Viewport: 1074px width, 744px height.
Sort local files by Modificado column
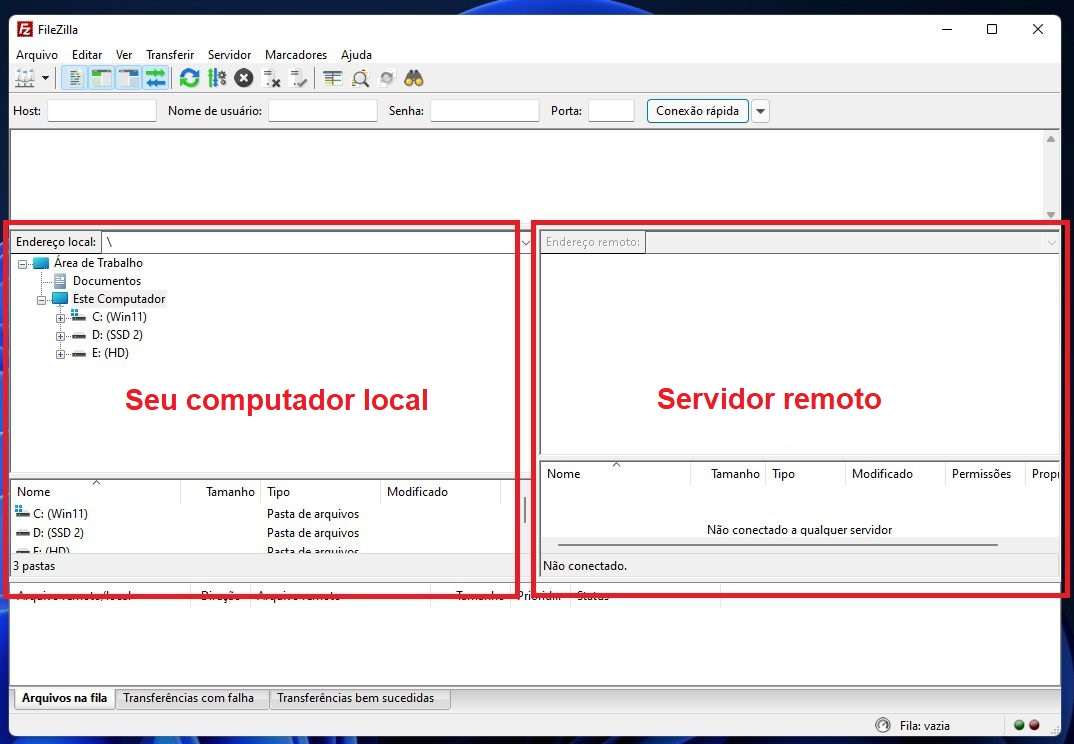441,492
